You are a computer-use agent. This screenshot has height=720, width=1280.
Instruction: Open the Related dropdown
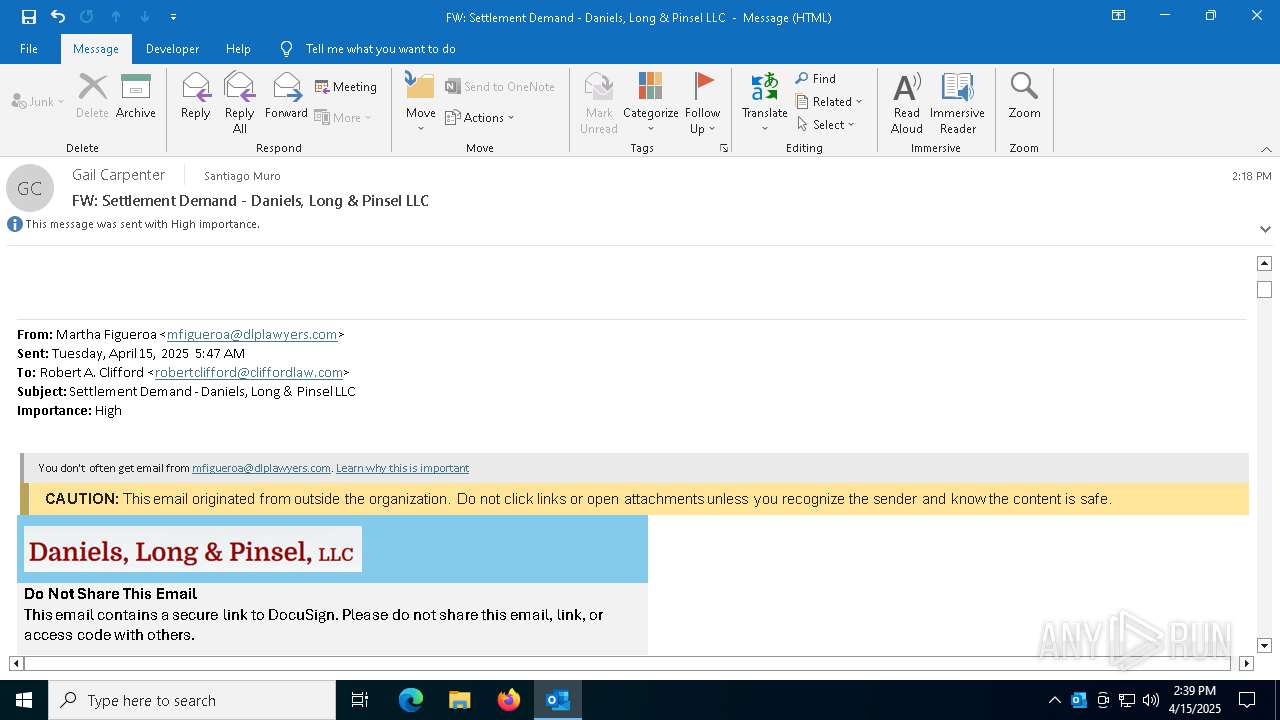point(829,101)
